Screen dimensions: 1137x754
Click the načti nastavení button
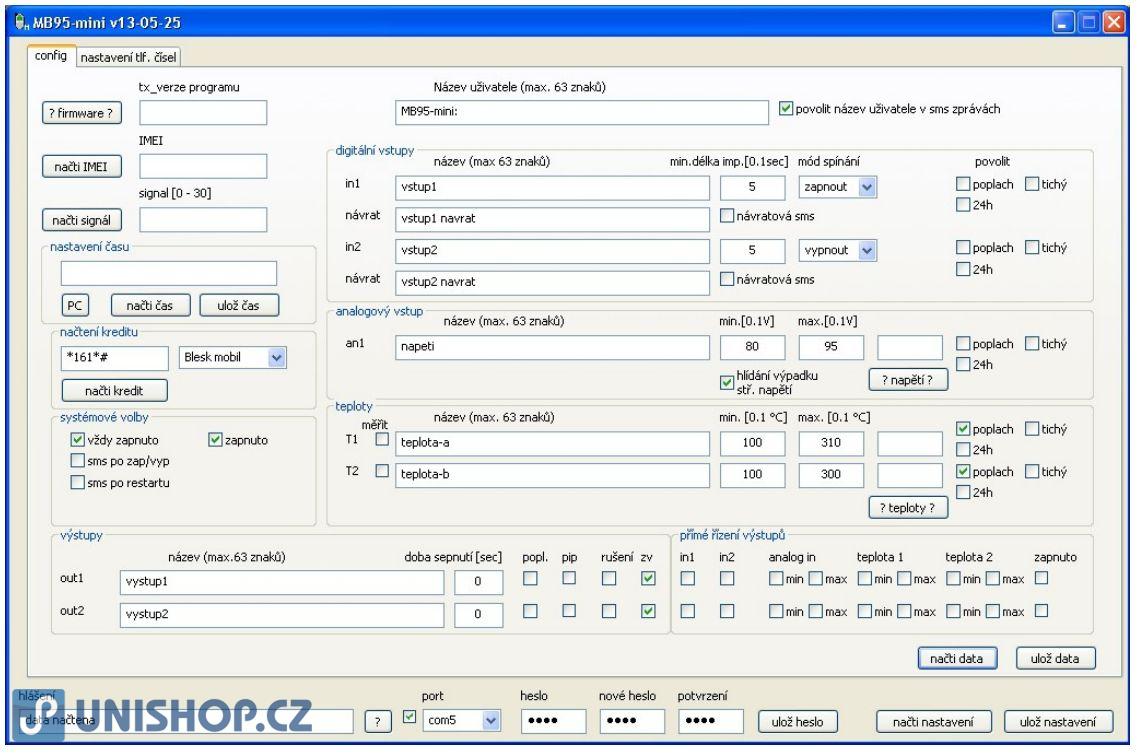pos(933,721)
